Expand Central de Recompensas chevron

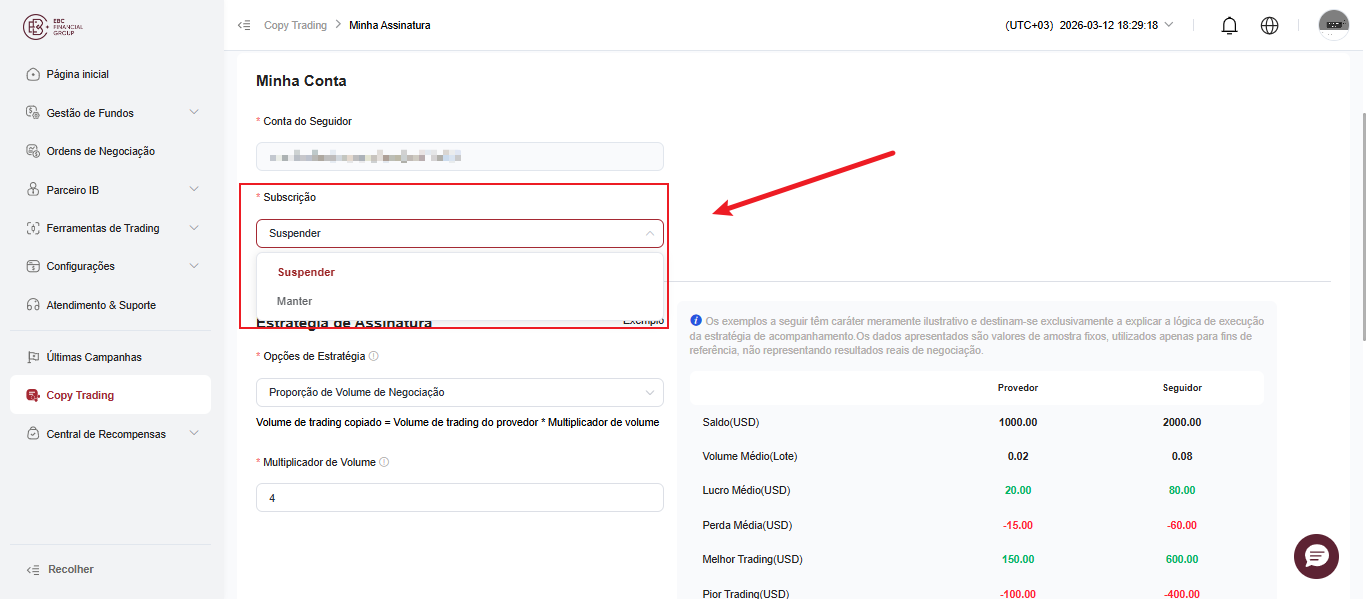click(x=194, y=433)
